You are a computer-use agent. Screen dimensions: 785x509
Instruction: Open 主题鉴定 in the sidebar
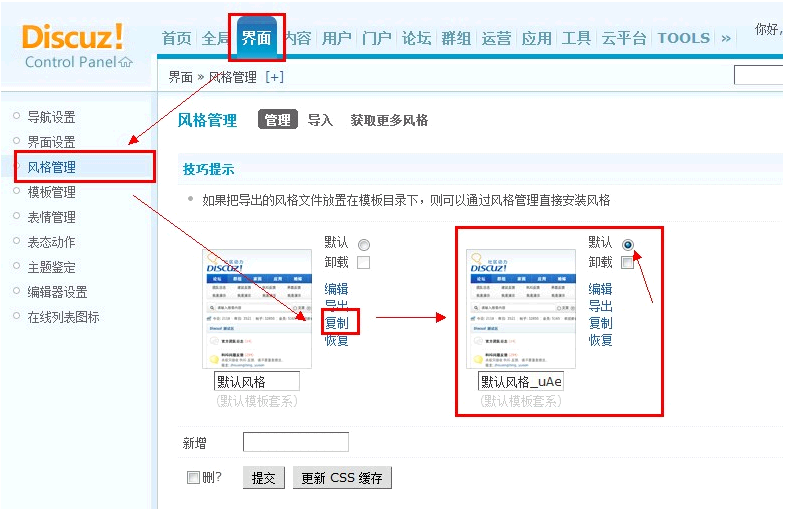(x=51, y=267)
